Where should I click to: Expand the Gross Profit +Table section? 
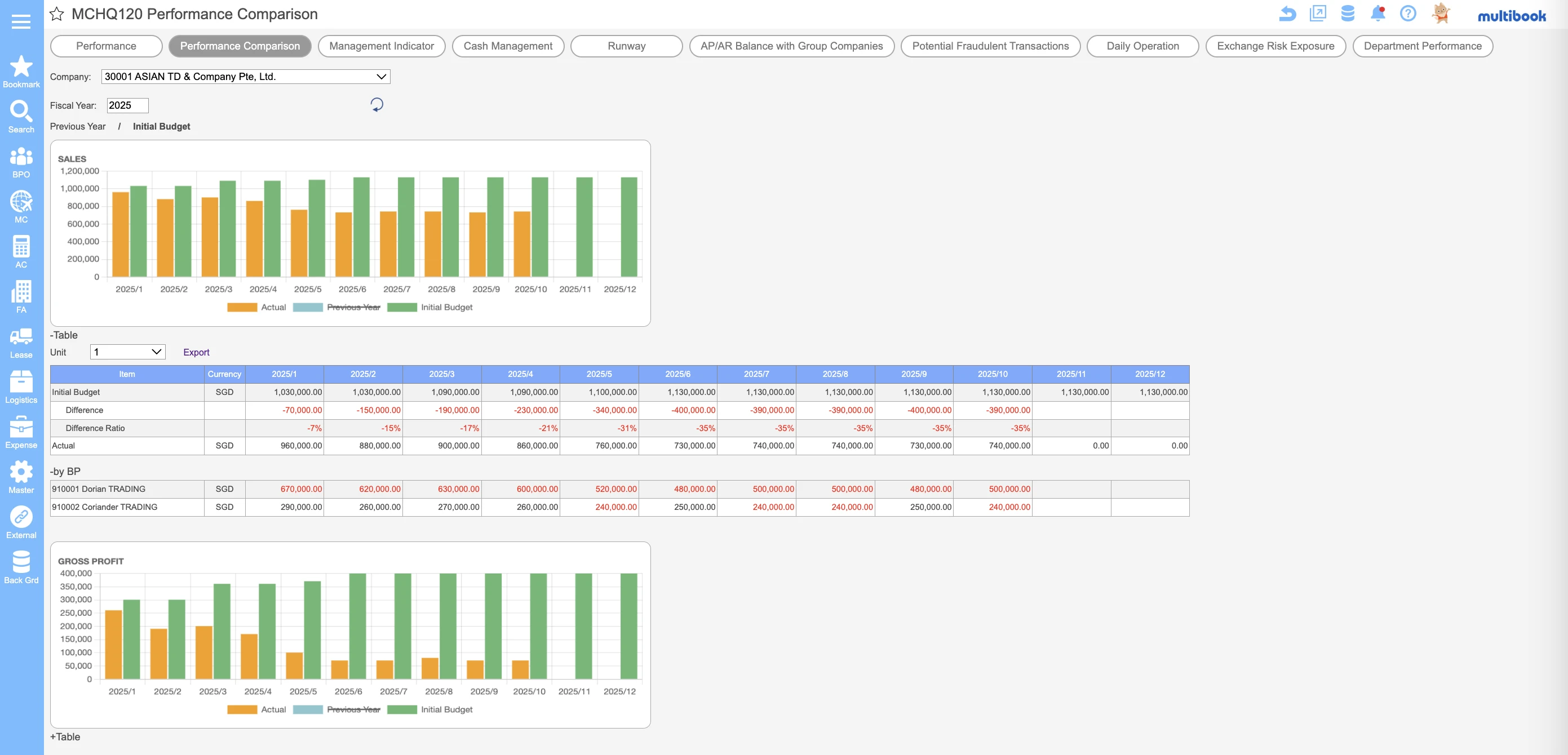coord(65,737)
